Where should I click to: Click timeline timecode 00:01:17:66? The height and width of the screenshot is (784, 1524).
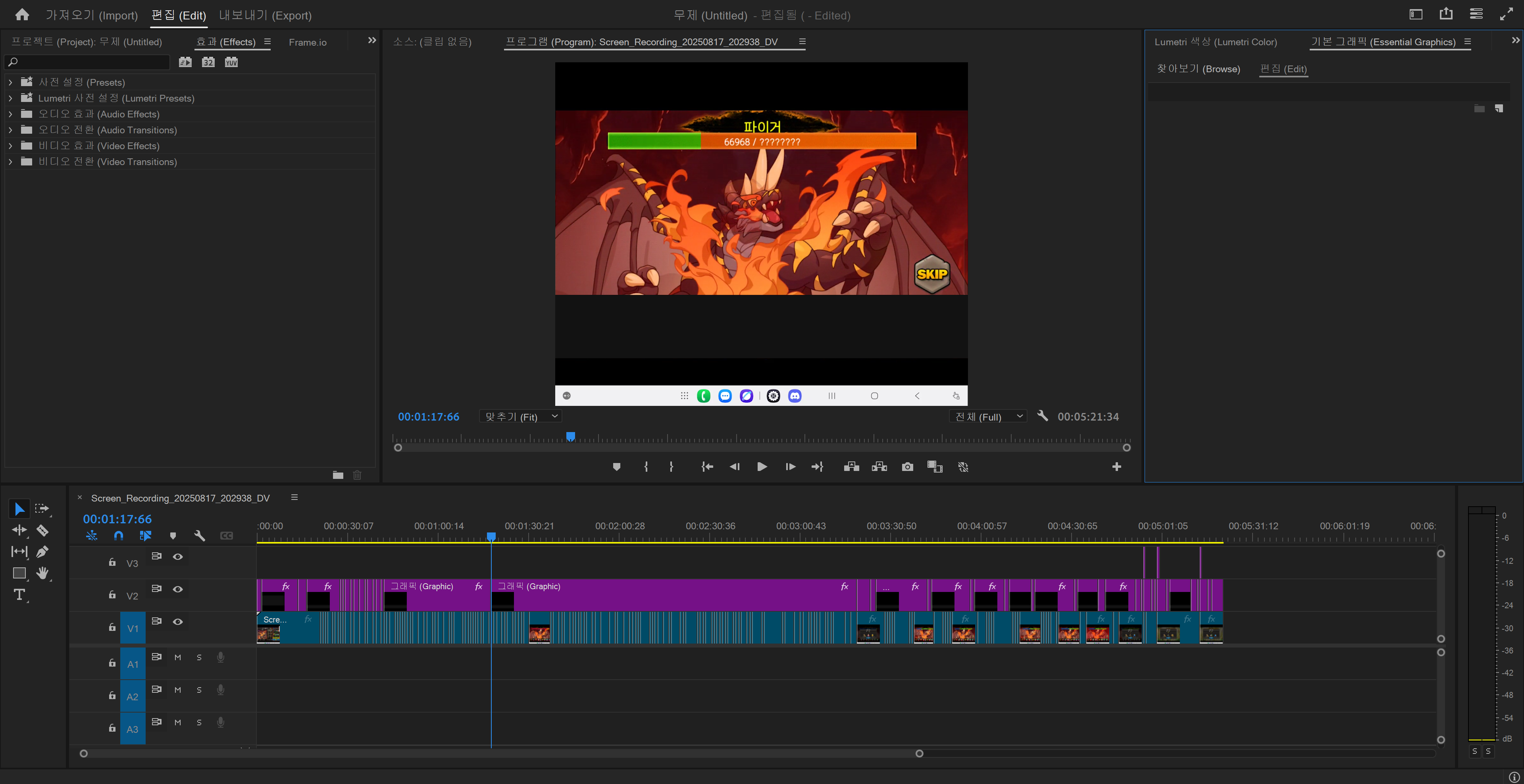tap(117, 519)
